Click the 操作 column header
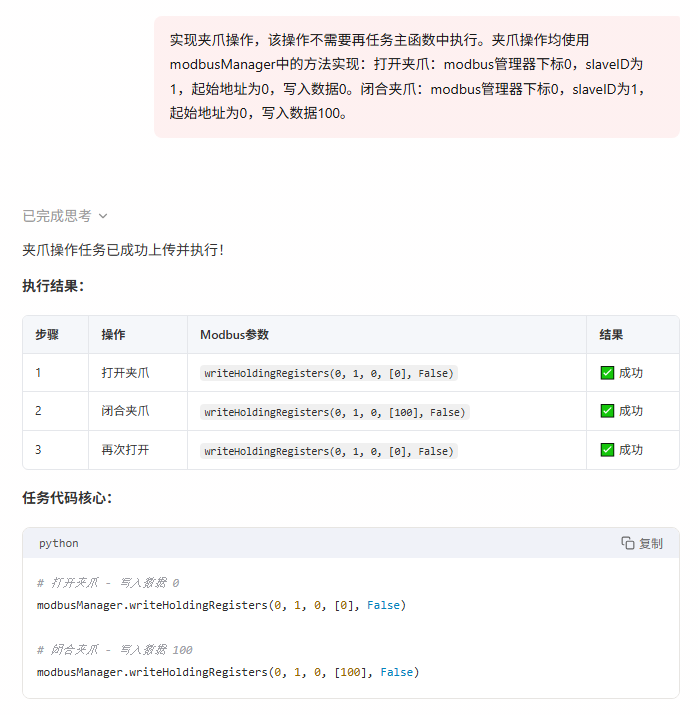 [x=113, y=335]
